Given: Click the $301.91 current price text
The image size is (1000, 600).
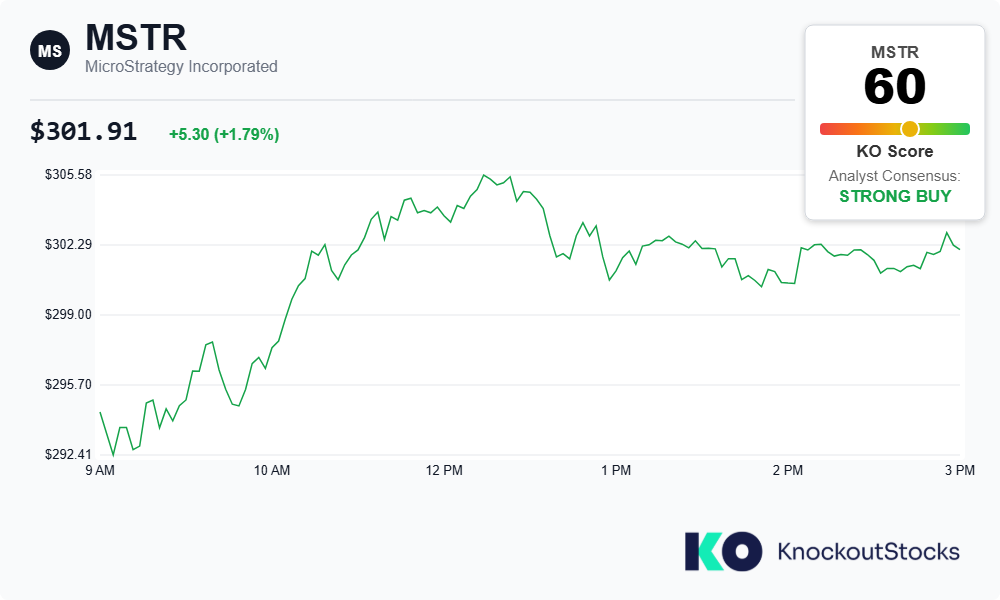Looking at the screenshot, I should point(83,130).
